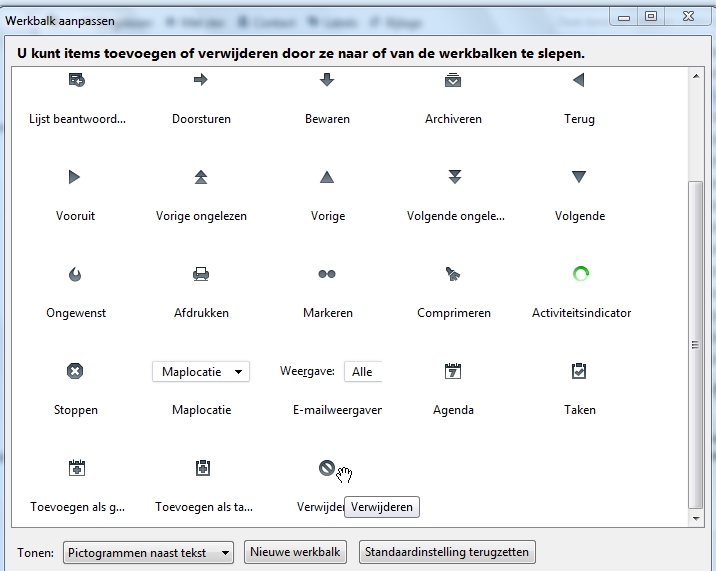Image resolution: width=716 pixels, height=571 pixels.
Task: Click the Ongewenst flame icon
Action: (x=75, y=274)
